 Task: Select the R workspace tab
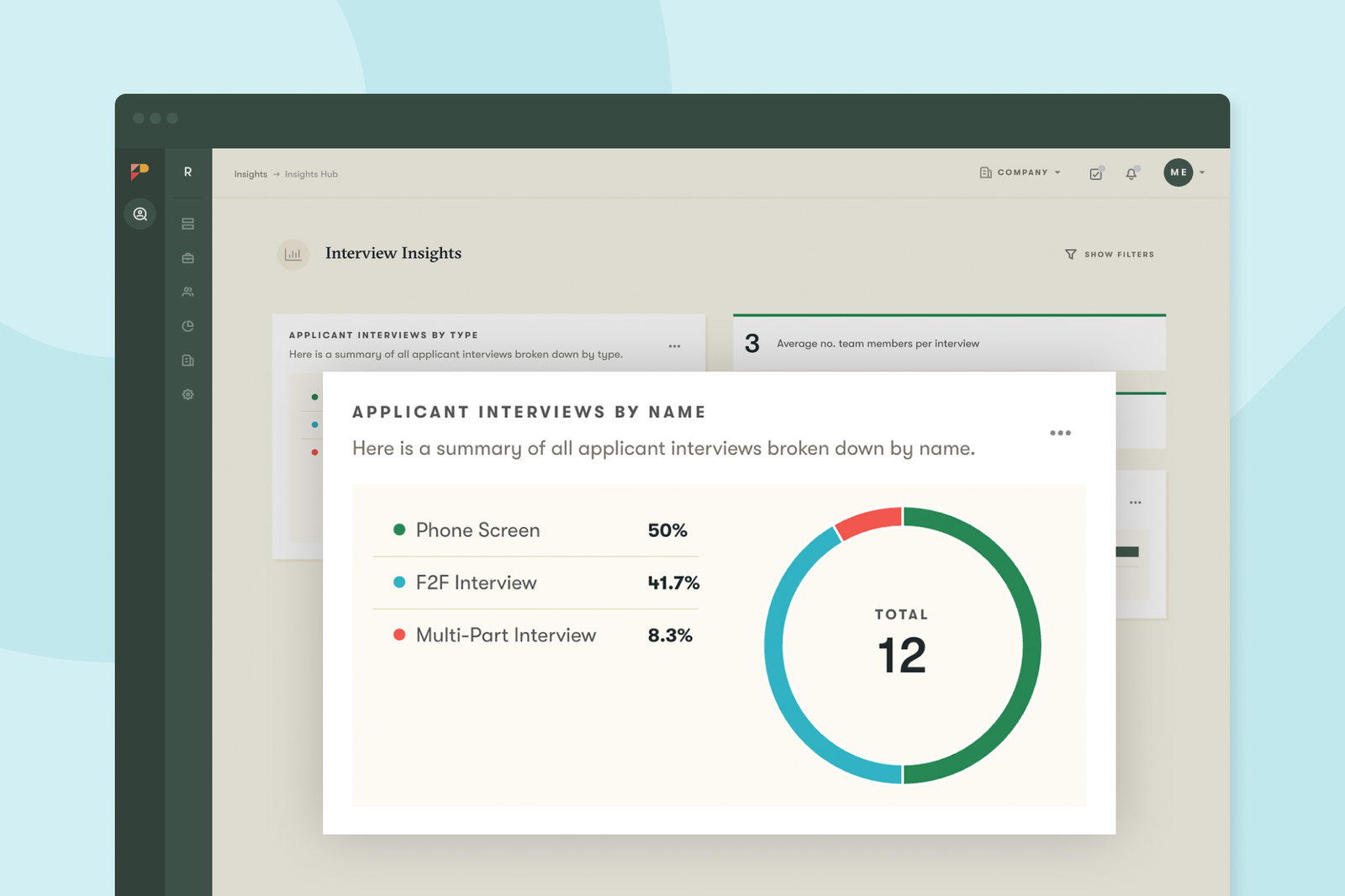pyautogui.click(x=187, y=171)
